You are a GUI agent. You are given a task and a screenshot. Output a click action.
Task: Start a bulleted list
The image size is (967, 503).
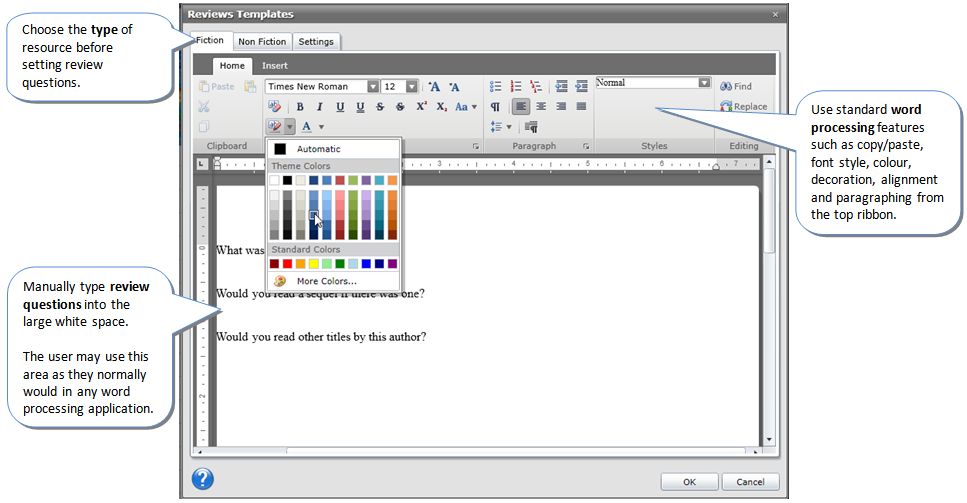click(x=496, y=87)
